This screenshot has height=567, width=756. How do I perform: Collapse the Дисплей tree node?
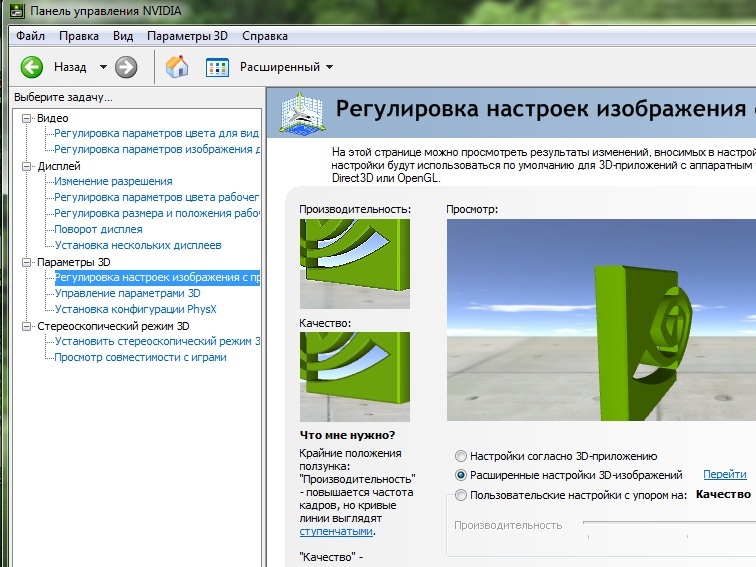tap(27, 166)
